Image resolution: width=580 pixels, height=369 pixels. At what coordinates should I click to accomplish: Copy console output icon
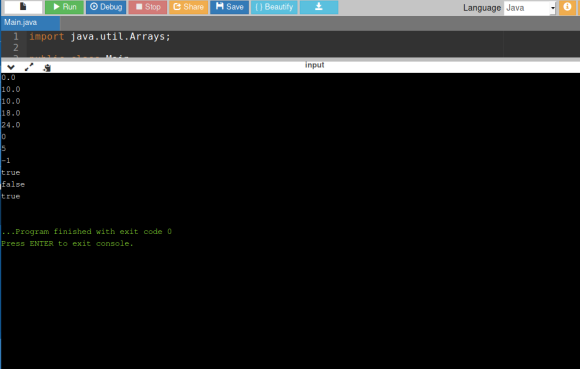pyautogui.click(x=47, y=68)
